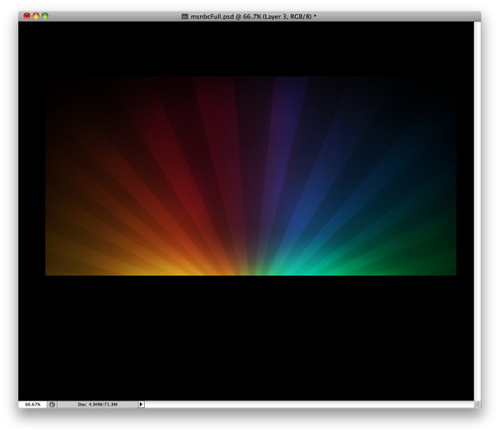Zoom the window with the green button

(45, 16)
